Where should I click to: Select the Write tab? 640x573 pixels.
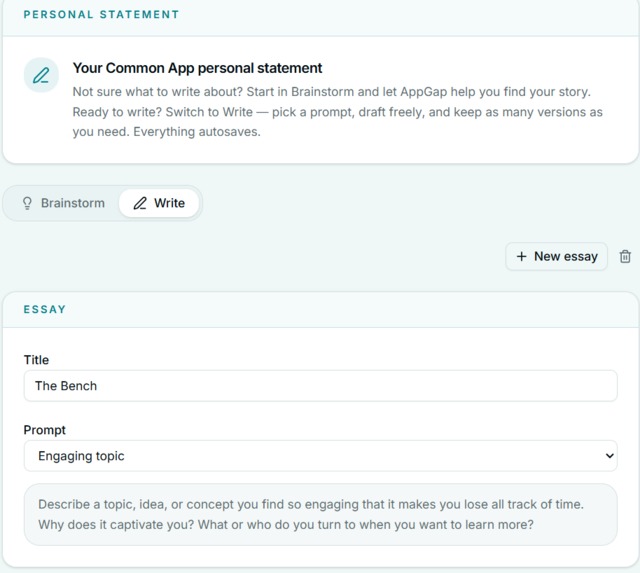pos(159,203)
